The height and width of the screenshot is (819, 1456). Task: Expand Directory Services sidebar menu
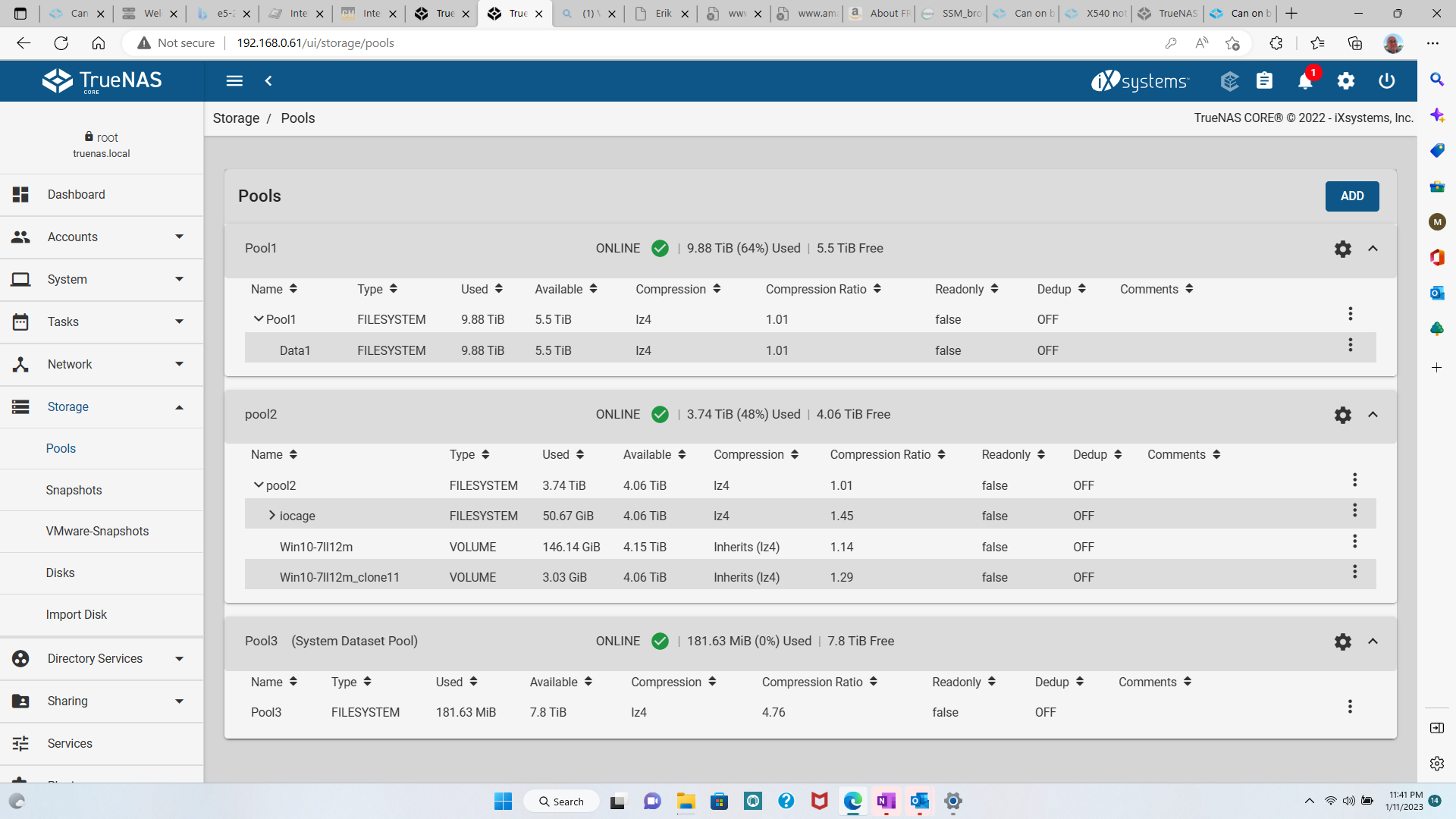click(102, 659)
